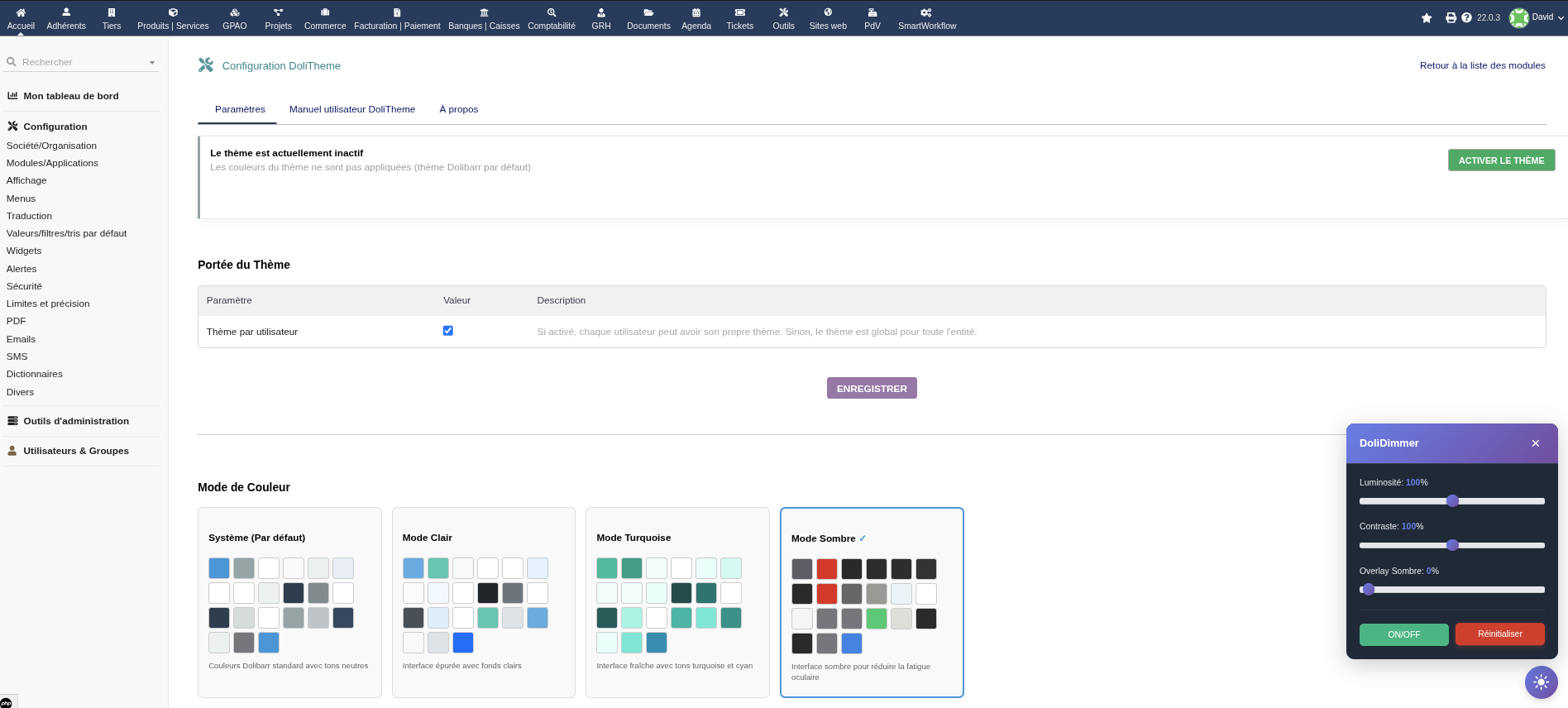Follow Retour à la liste des modules link

click(1482, 65)
